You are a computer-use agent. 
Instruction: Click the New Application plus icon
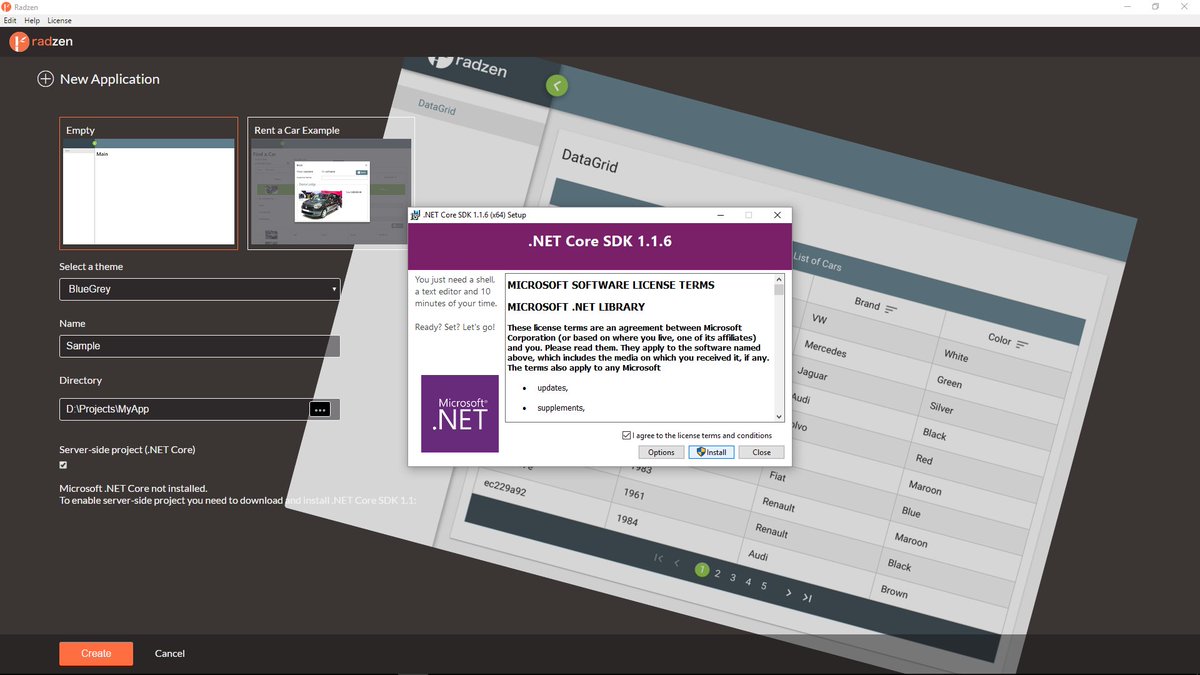[x=45, y=79]
